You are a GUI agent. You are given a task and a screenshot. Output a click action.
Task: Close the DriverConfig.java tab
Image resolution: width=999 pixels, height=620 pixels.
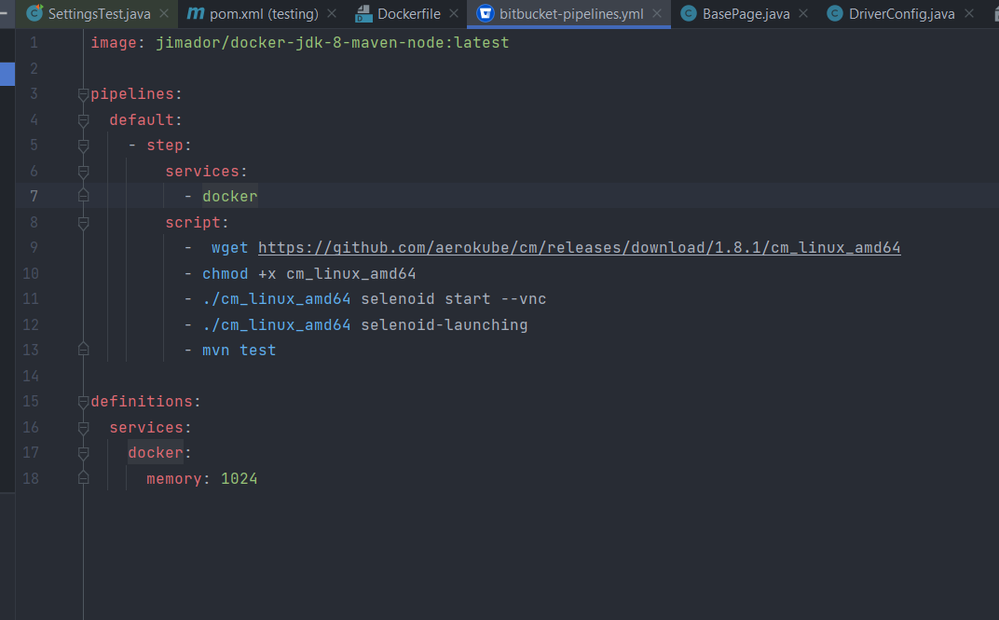(968, 13)
